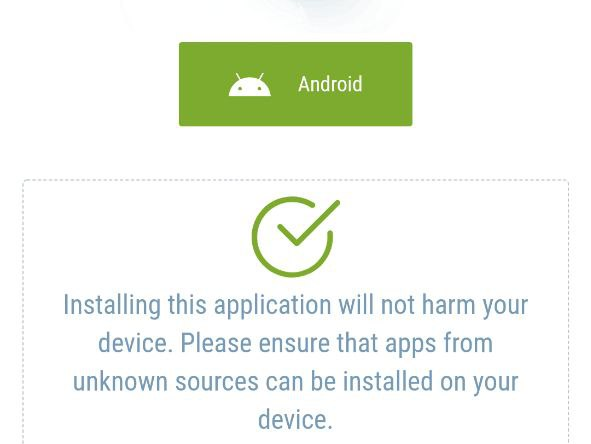Tap the green Android download button
This screenshot has width=591, height=444.
[296, 84]
